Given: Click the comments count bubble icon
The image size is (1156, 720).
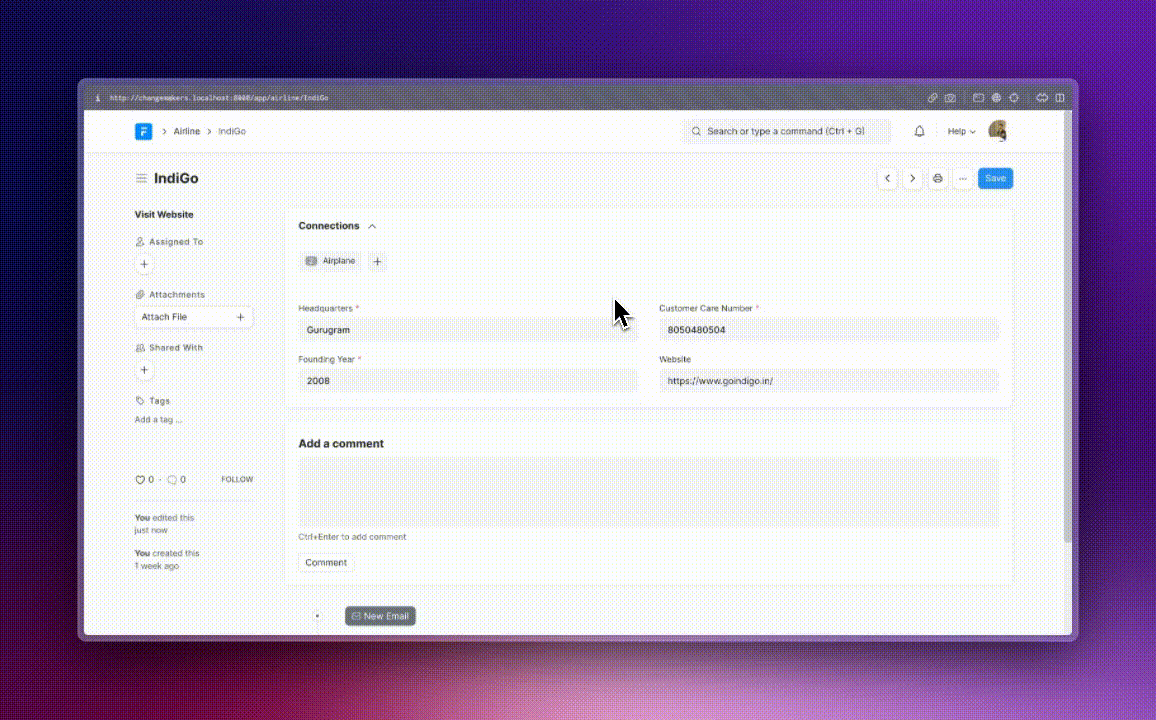Looking at the screenshot, I should [172, 480].
